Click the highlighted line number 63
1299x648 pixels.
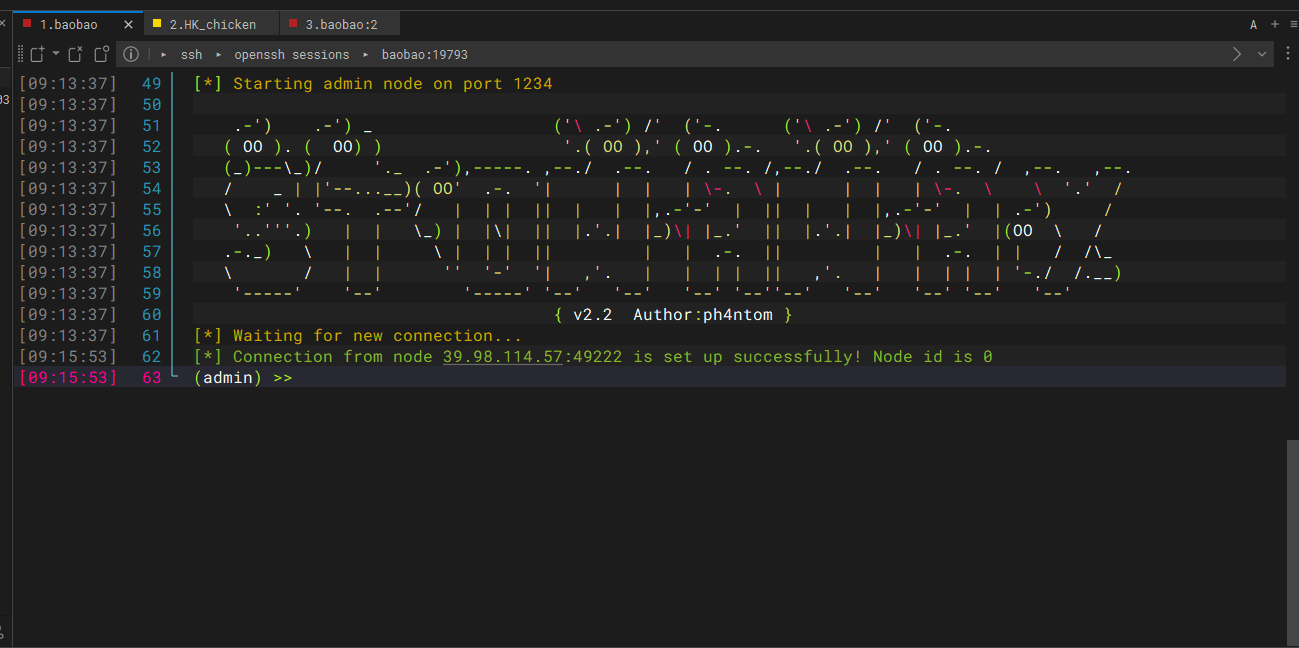click(151, 377)
